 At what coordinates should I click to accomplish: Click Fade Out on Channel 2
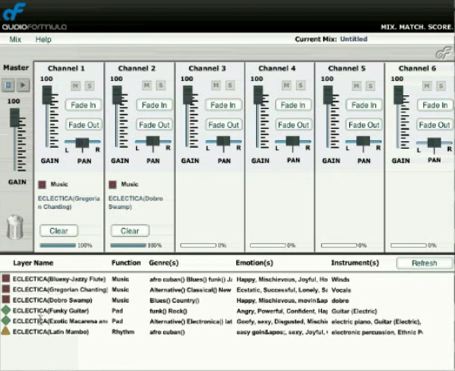(154, 125)
